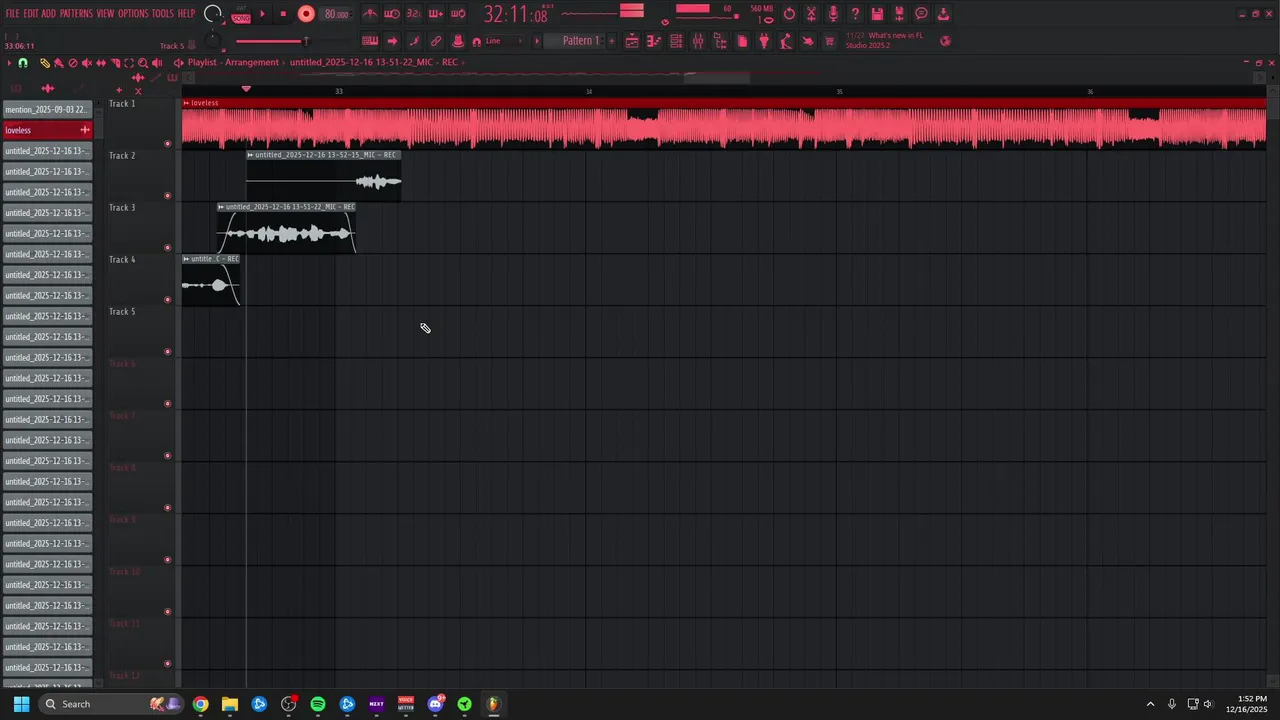Screen dimensions: 1280x720
Task: Toggle the 3-2-1 countdown before recording
Action: coord(414,14)
